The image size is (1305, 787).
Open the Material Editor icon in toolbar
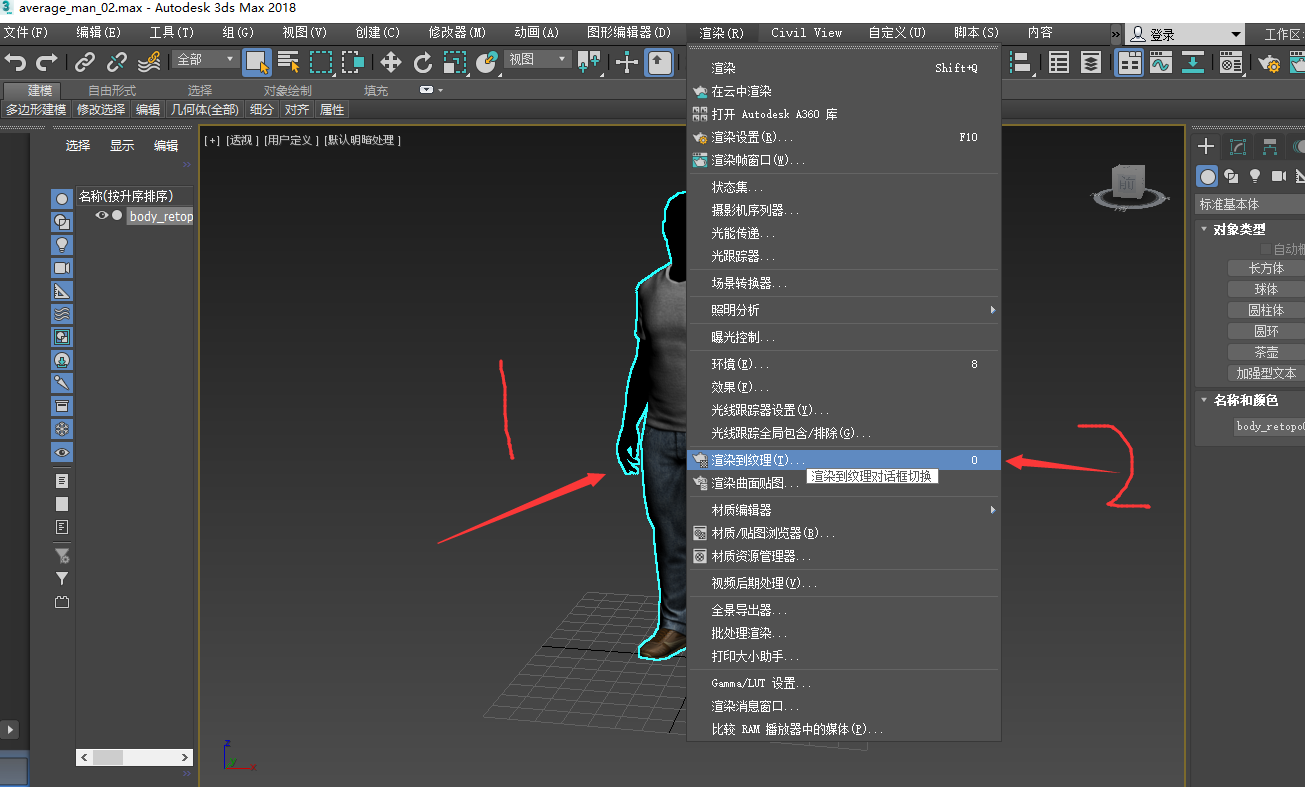(1231, 63)
